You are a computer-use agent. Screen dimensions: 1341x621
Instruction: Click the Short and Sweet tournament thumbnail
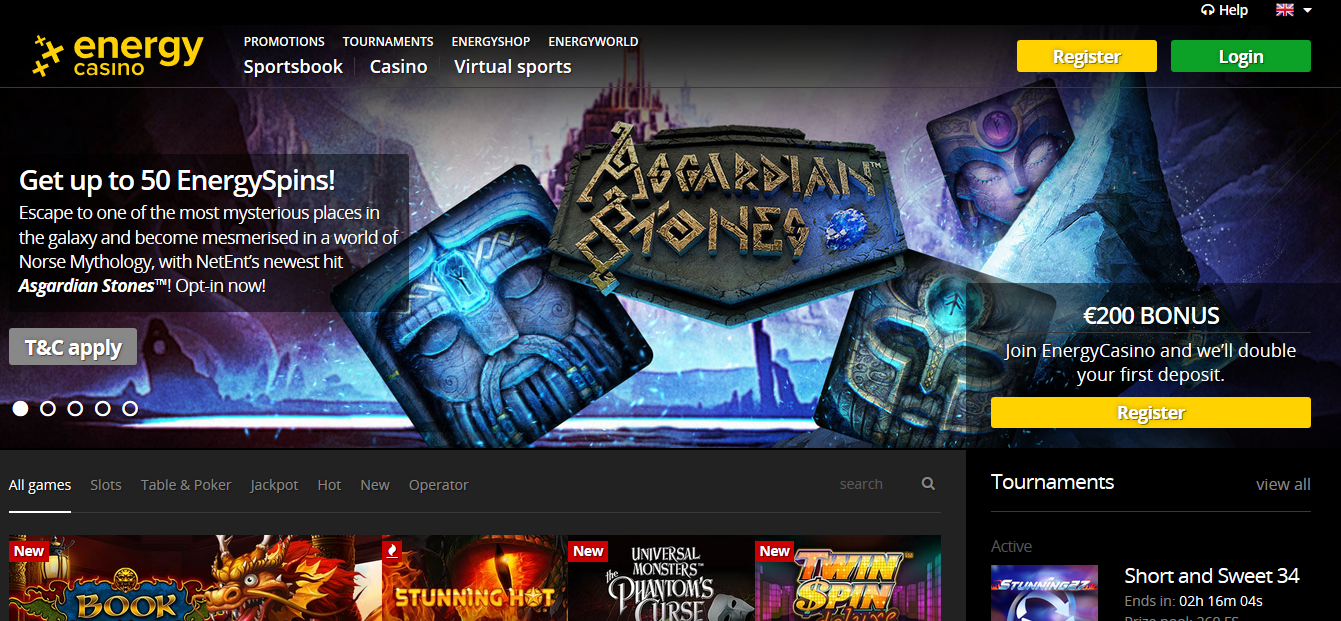coord(1044,593)
